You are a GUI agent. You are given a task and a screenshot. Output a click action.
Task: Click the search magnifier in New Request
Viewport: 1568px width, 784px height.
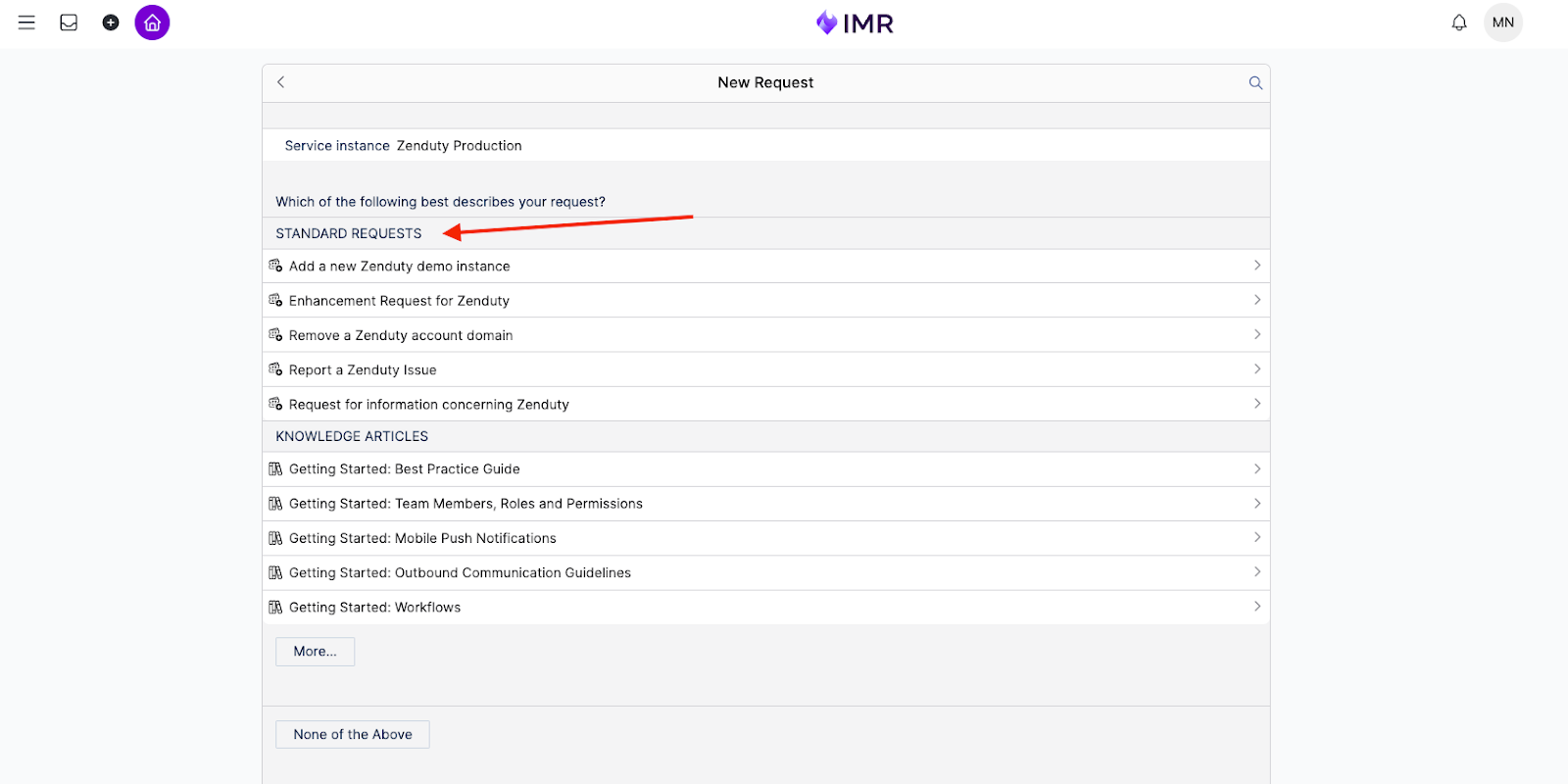(1255, 83)
